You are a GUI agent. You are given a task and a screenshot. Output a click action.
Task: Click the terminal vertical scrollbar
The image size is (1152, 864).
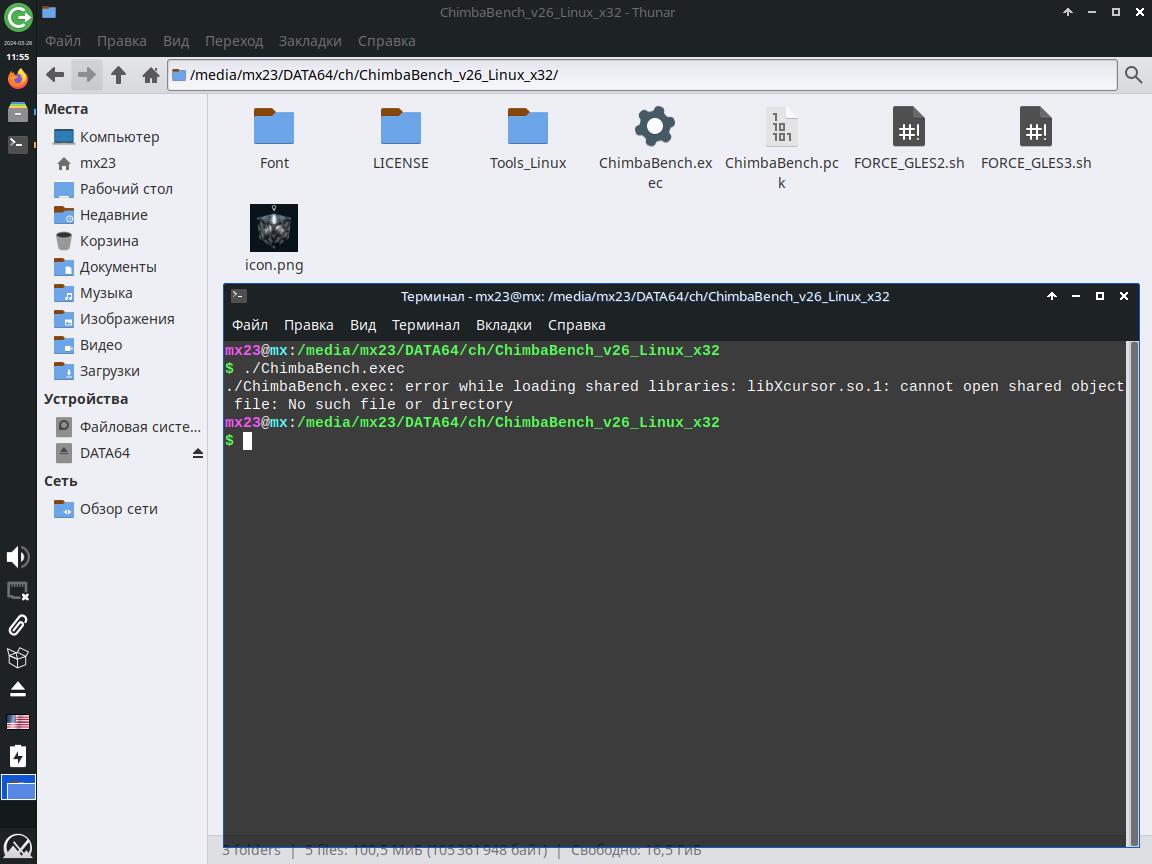point(1132,590)
